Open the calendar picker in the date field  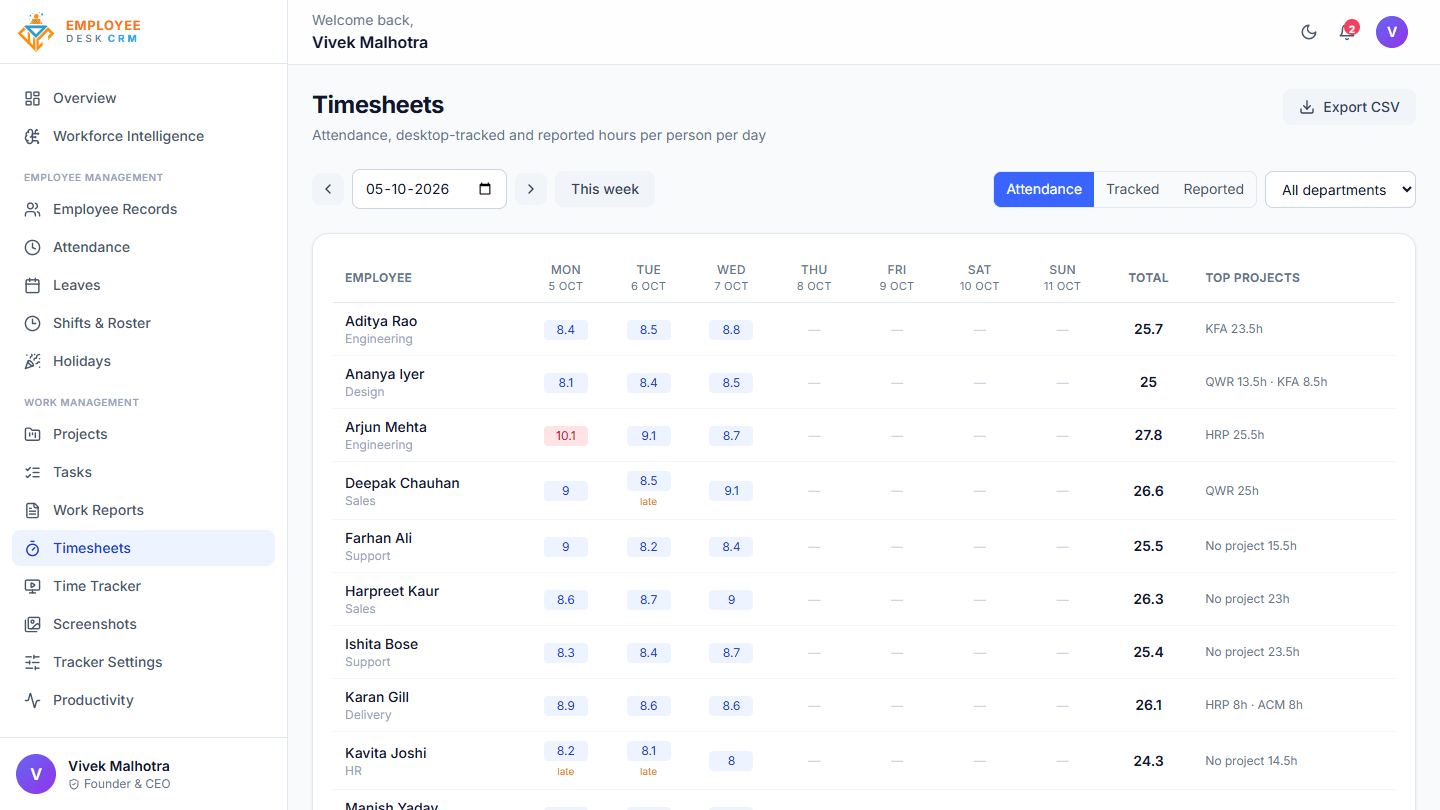pyautogui.click(x=485, y=189)
